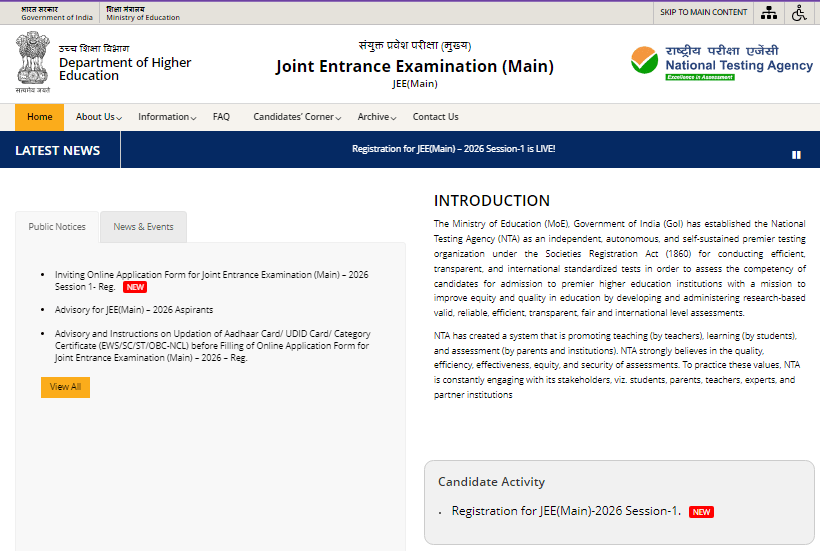
Task: Open Inviting Online Application Form notice
Action: [211, 281]
